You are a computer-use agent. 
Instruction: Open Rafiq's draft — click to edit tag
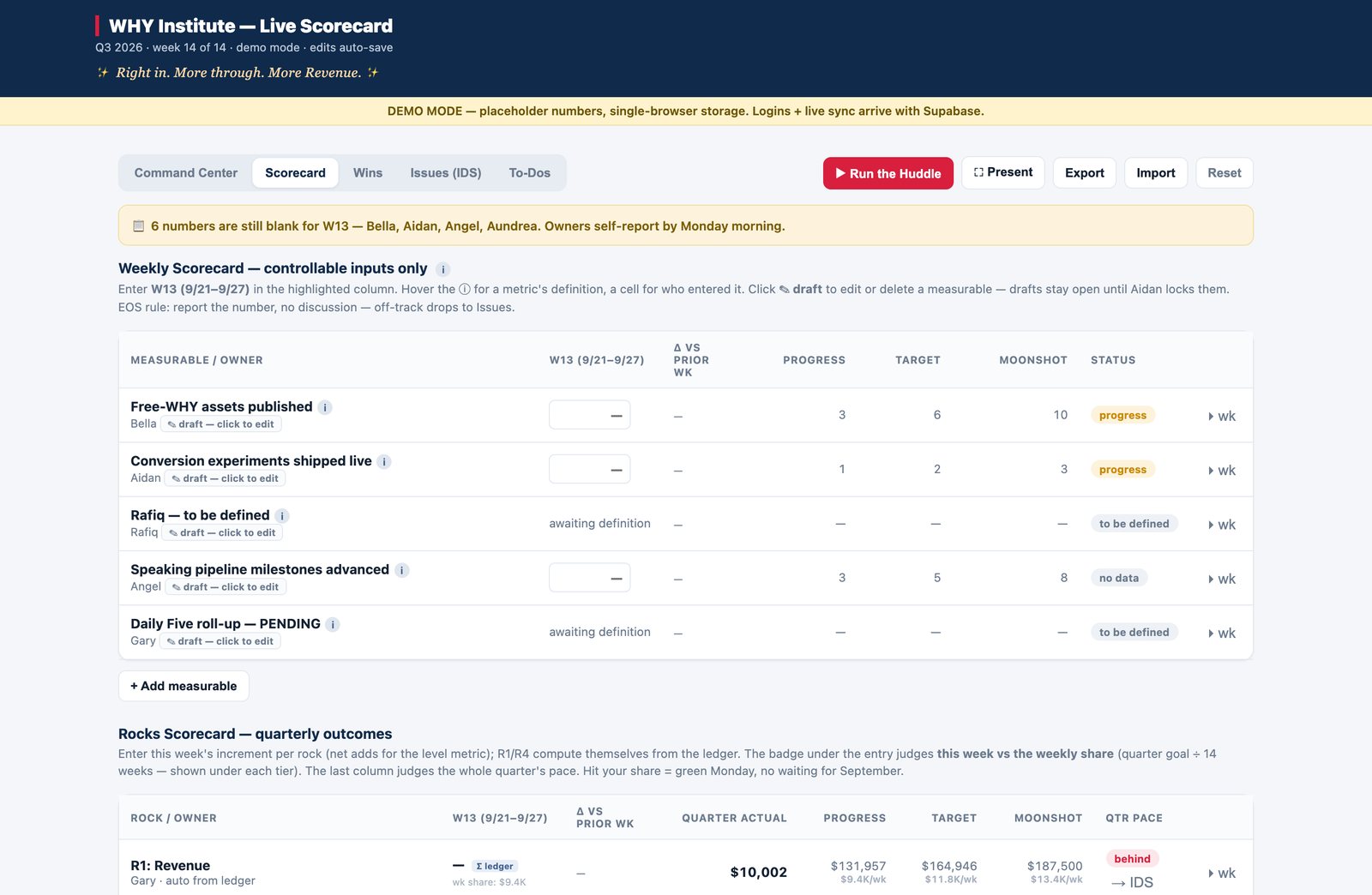point(222,532)
